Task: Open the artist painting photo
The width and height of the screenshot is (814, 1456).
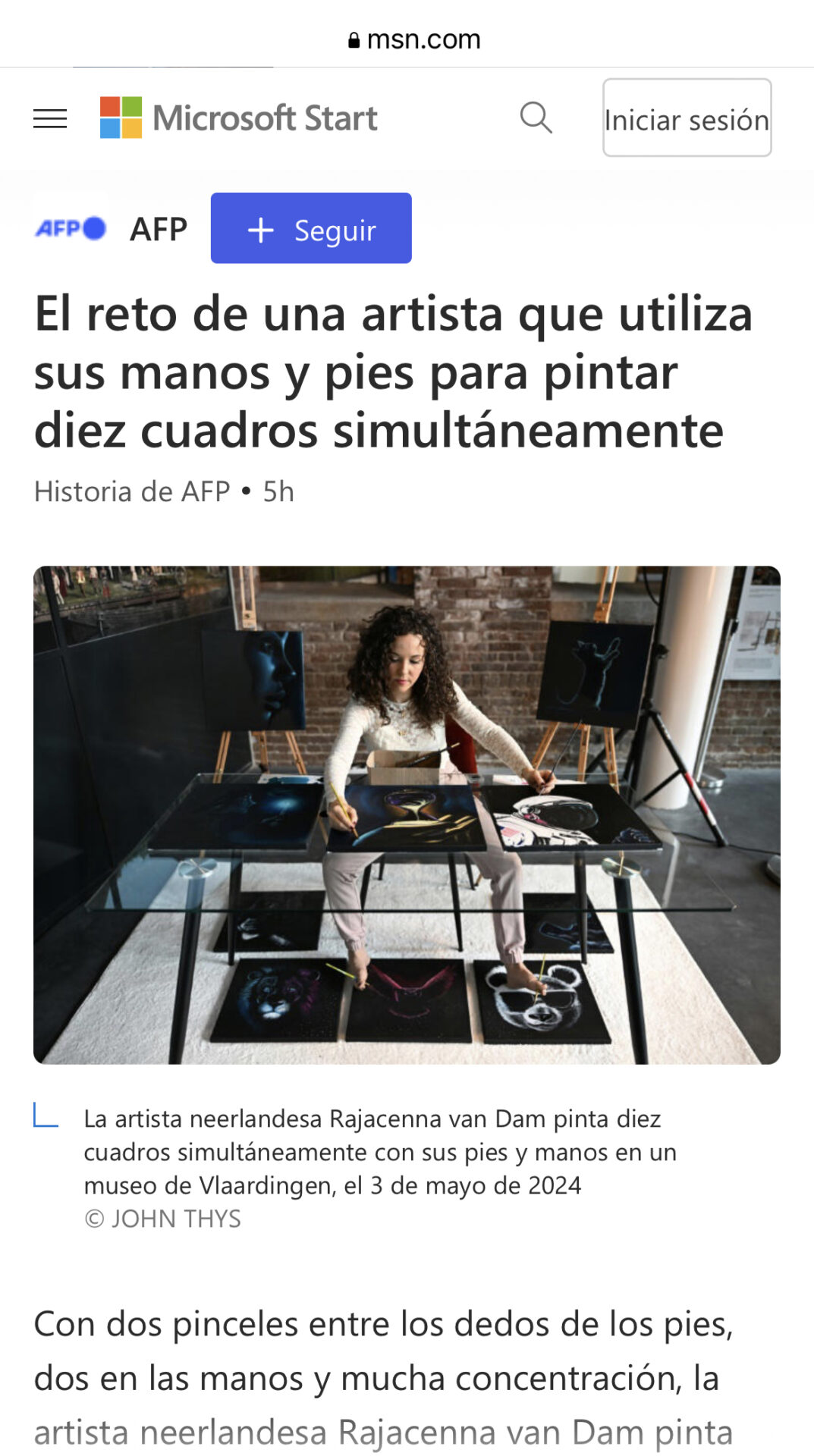Action: (407, 815)
